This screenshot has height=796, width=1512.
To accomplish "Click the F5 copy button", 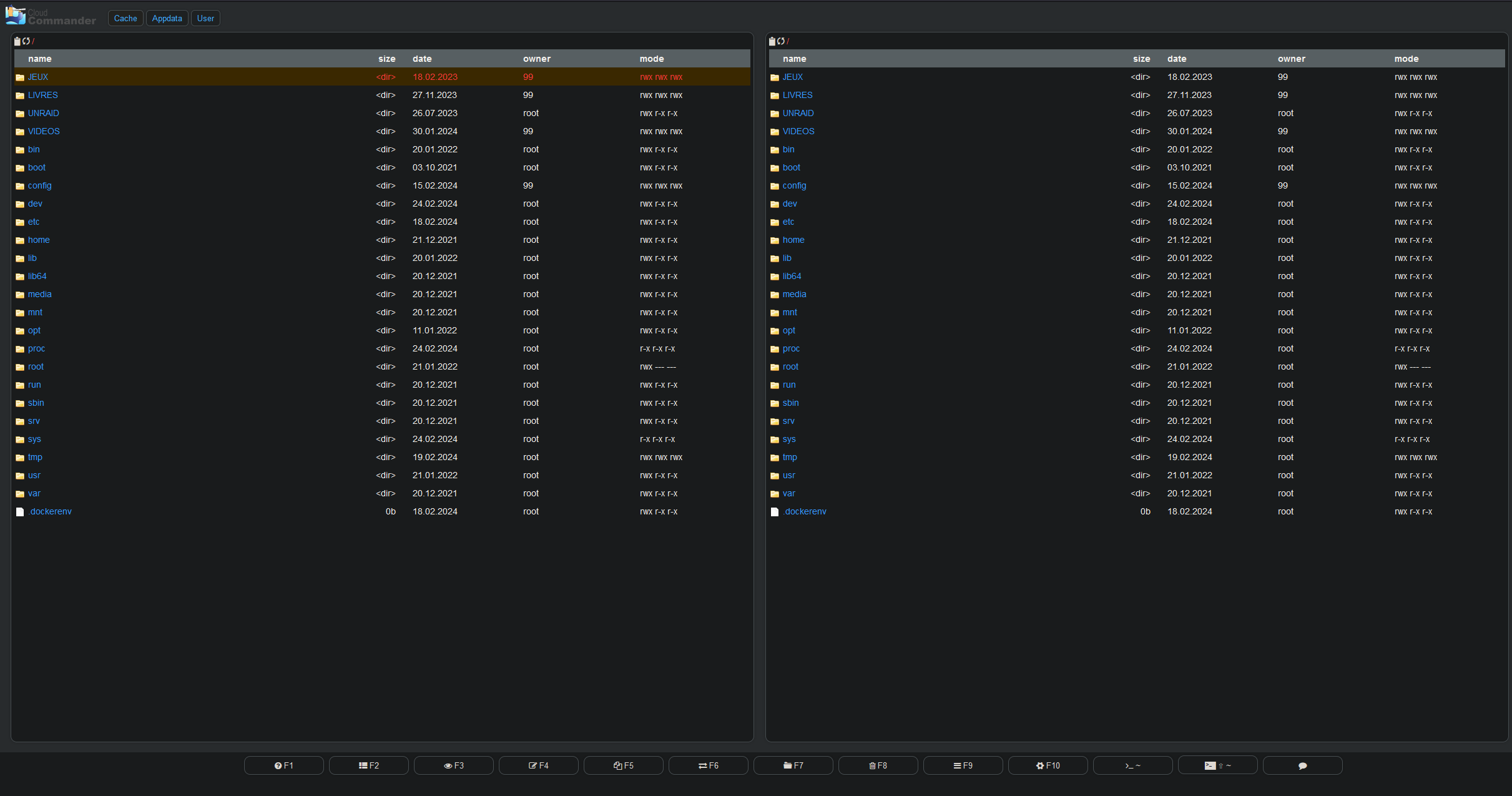I will coord(624,765).
